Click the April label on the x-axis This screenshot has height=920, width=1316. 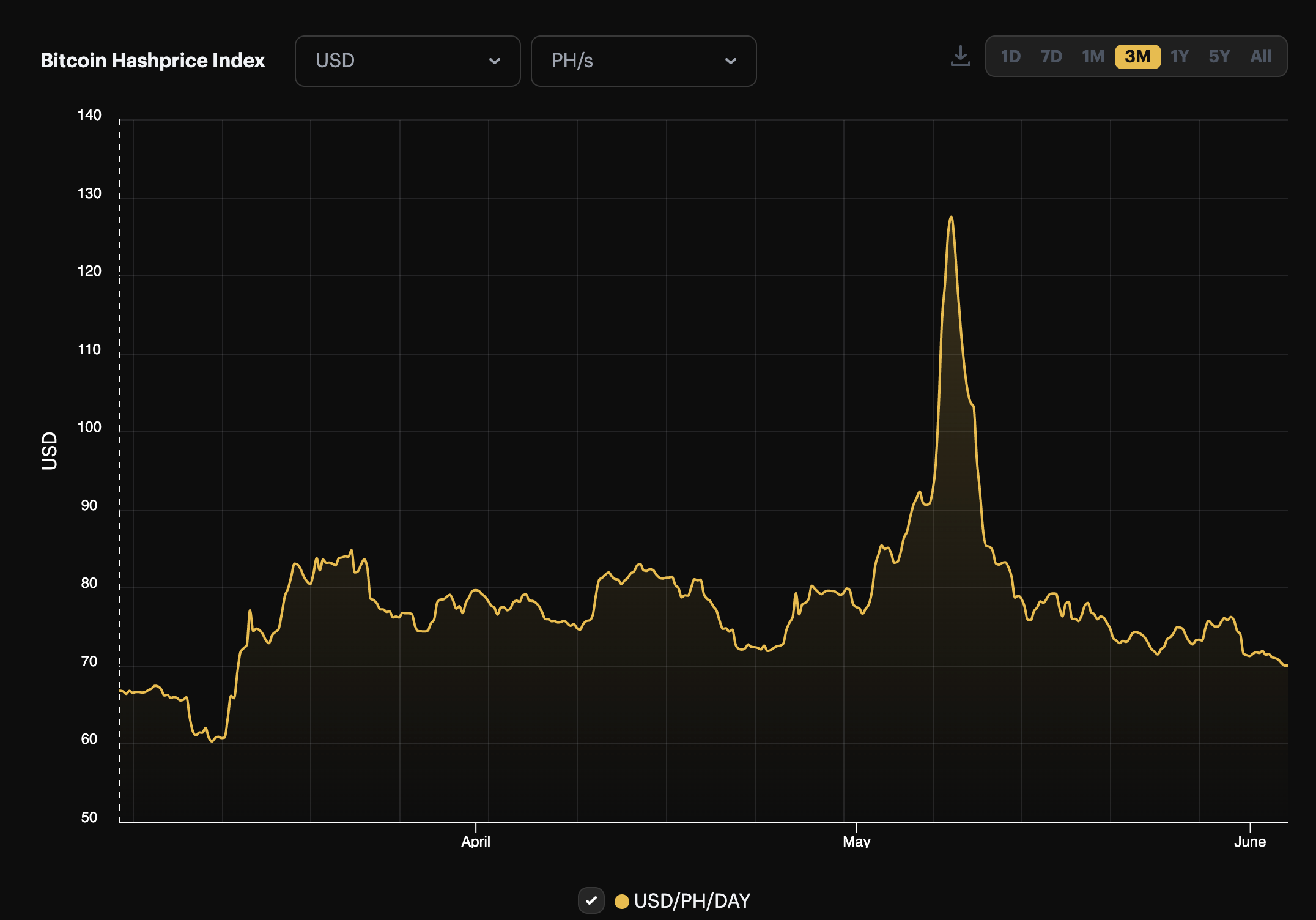476,841
